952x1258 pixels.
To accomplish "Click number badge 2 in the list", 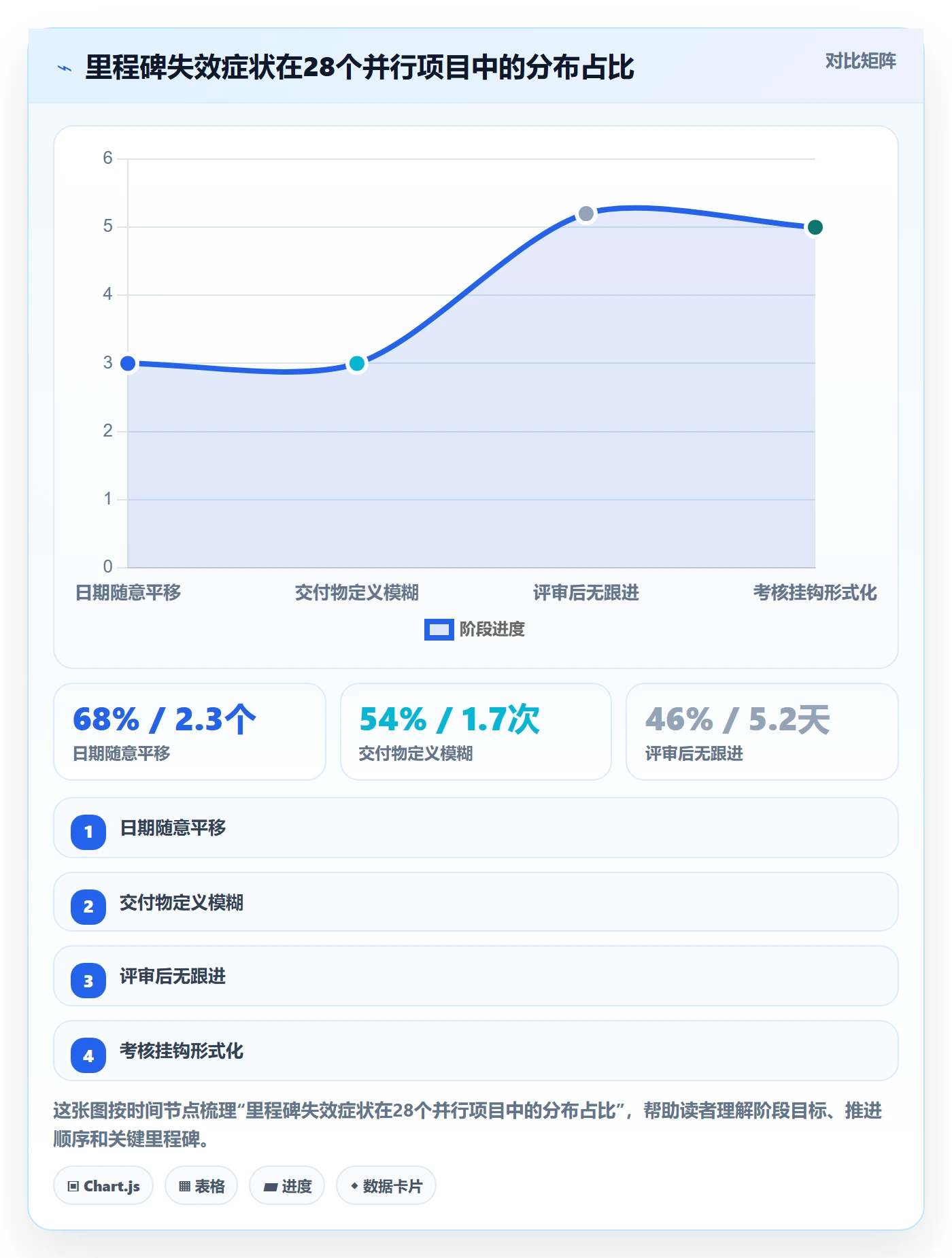I will tap(88, 906).
